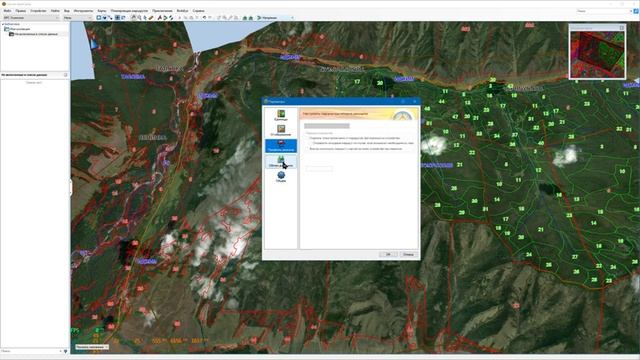The height and width of the screenshot is (360, 640).
Task: Open the Планировщик маршрутов menu
Action: coord(129,11)
